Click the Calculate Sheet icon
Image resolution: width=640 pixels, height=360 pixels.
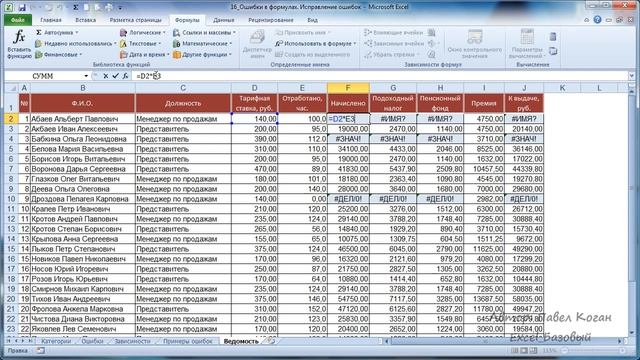[553, 51]
